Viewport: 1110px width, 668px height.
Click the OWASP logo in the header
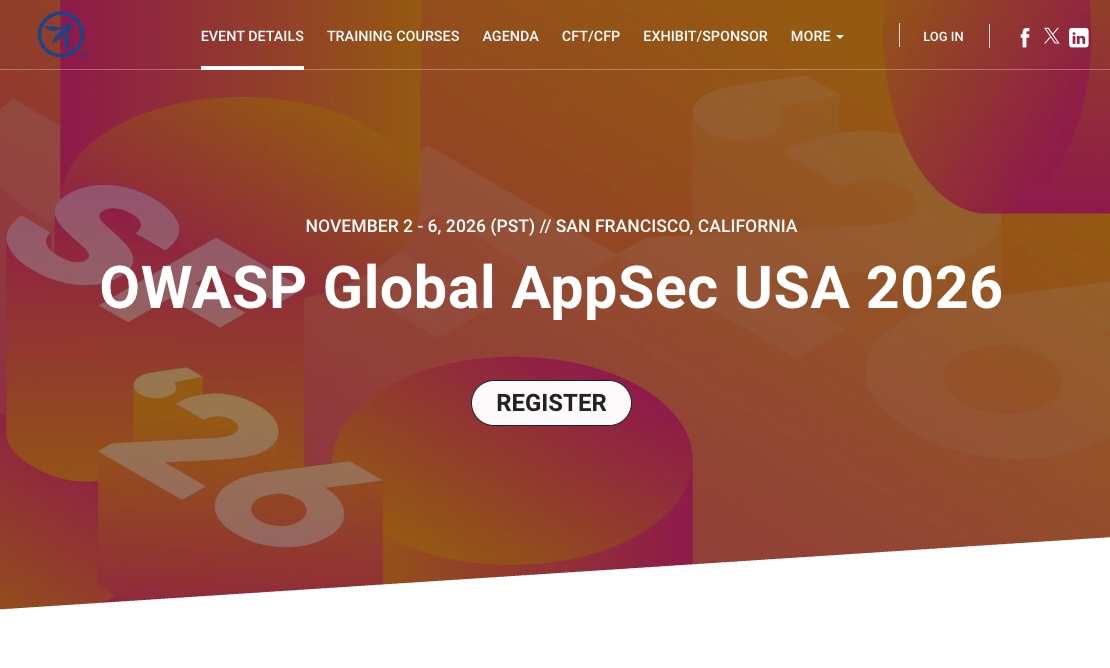[x=62, y=35]
